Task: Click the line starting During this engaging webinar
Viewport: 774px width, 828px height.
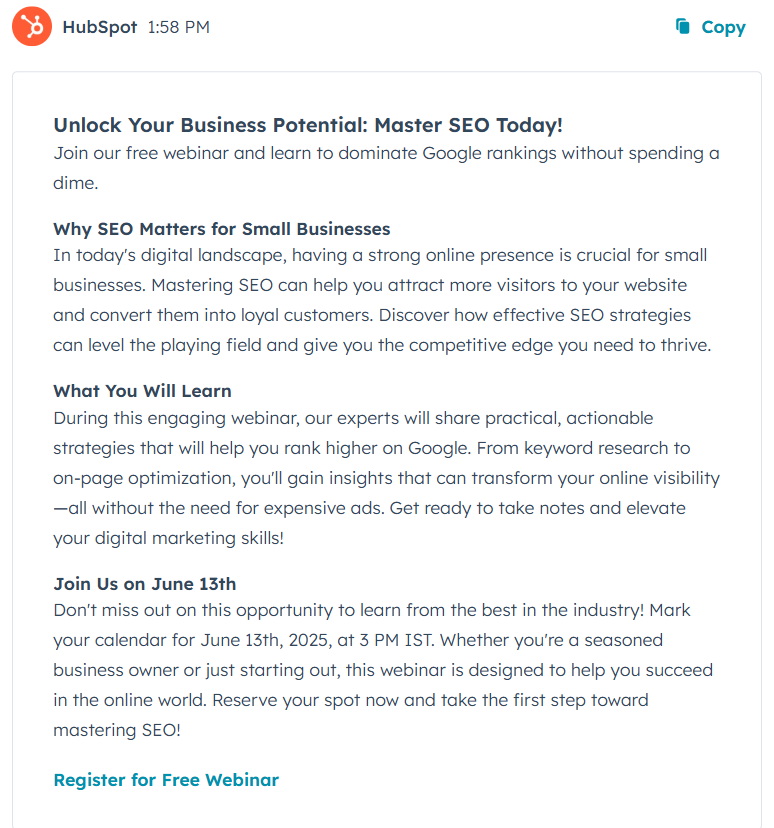Action: point(353,418)
